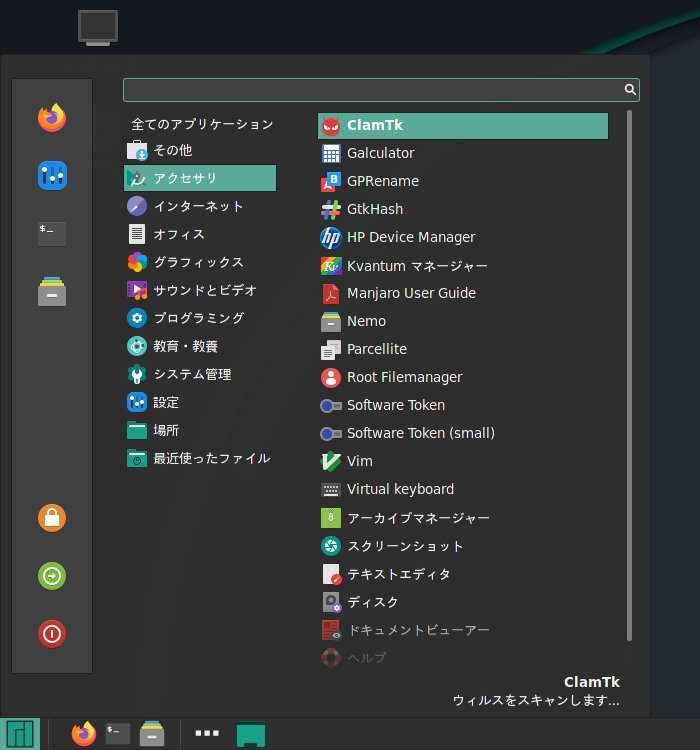Select サウンドとビデオ category

click(x=200, y=290)
